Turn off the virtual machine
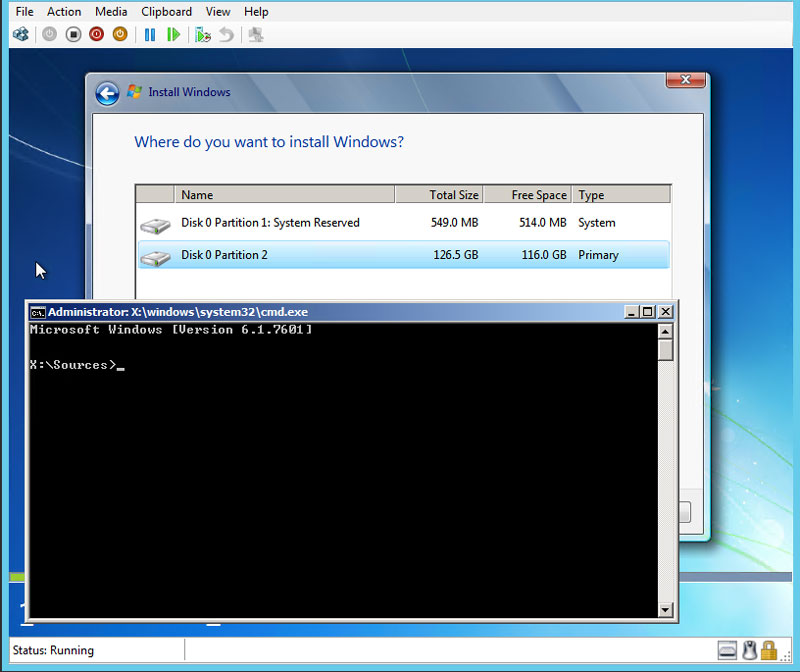Screen dimensions: 800x672 click(72, 33)
